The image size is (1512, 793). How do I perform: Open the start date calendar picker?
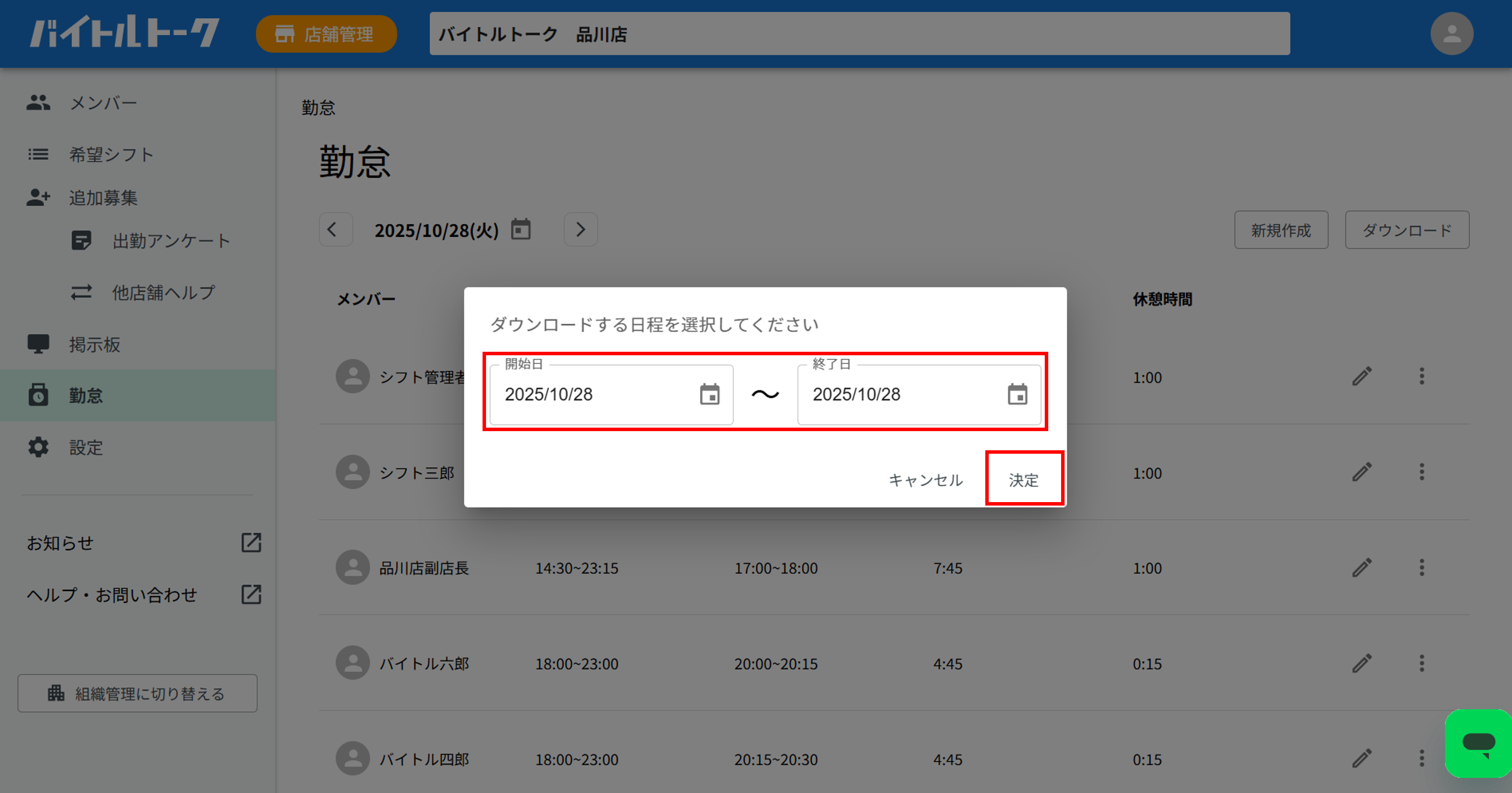tap(709, 395)
